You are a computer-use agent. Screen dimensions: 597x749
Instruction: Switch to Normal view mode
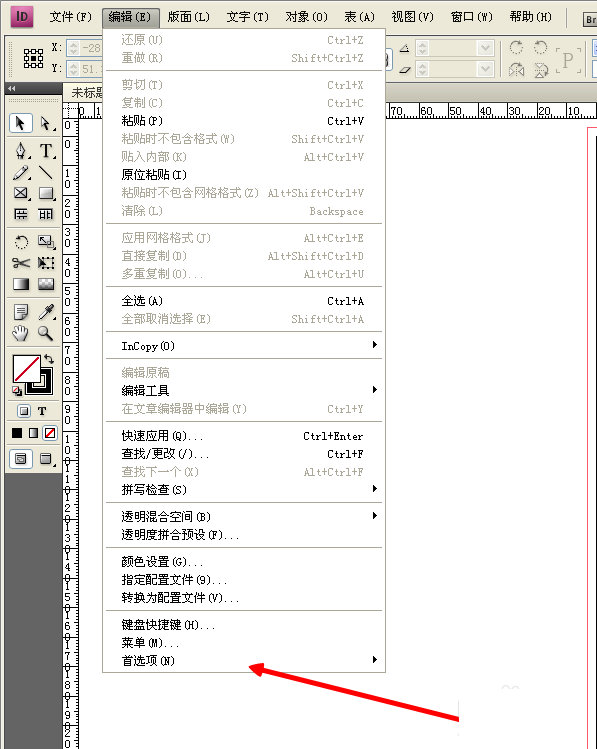pos(21,459)
